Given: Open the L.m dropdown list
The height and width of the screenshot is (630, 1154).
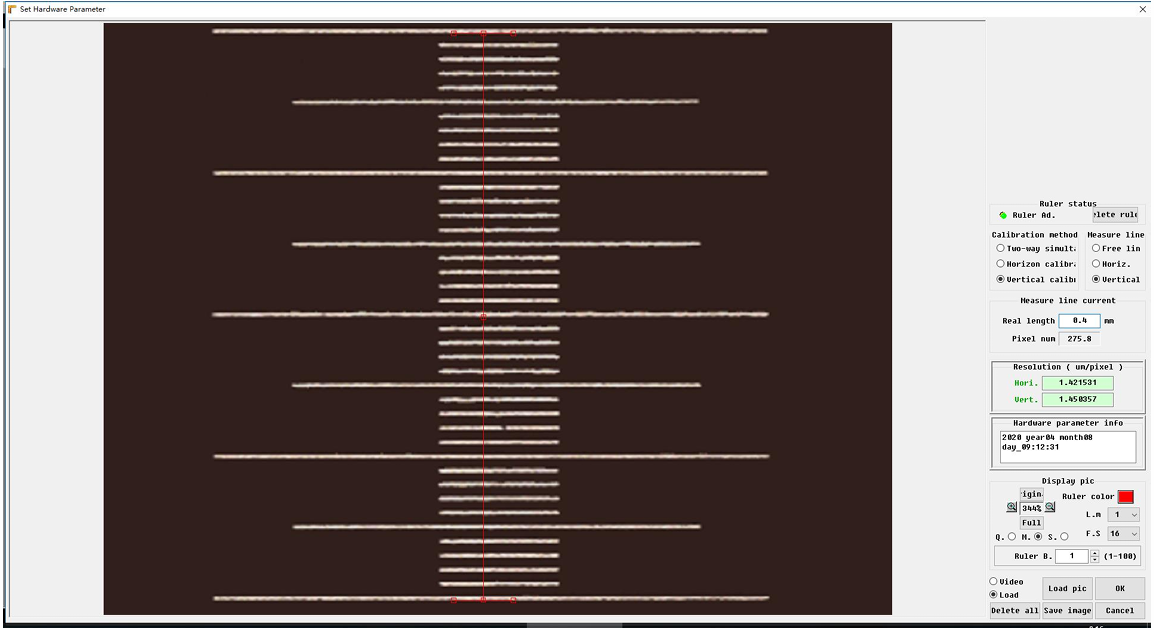Looking at the screenshot, I should [1123, 514].
